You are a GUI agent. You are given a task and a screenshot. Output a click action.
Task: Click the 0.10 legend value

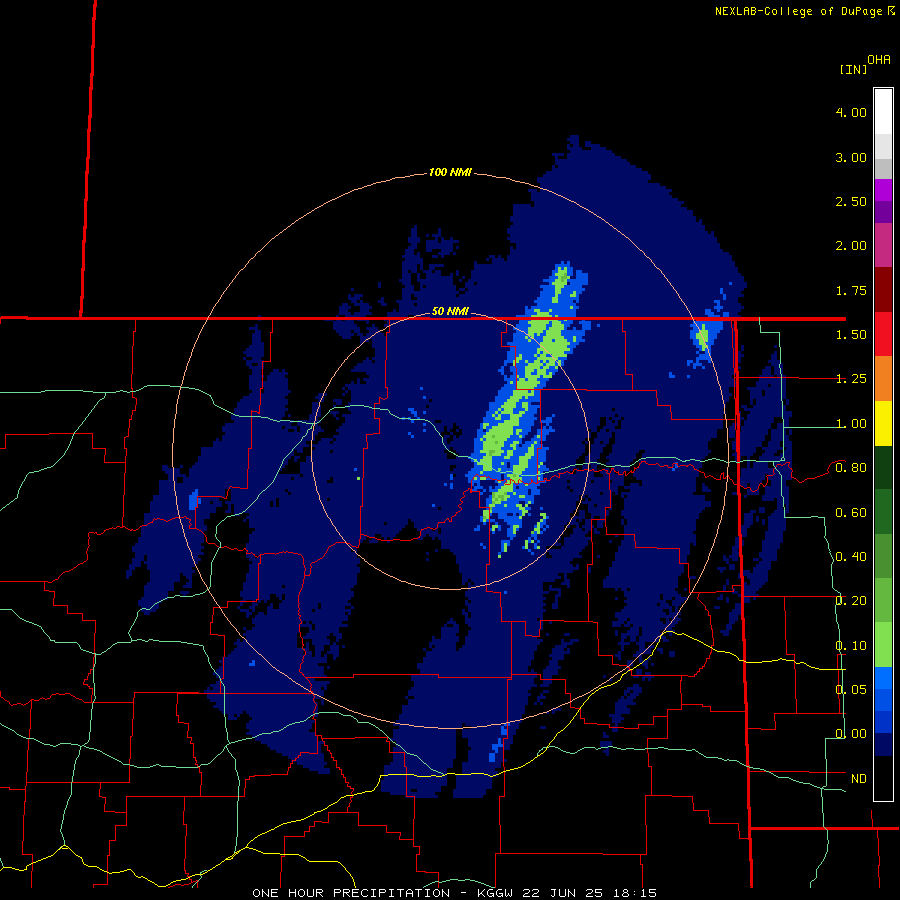(851, 646)
